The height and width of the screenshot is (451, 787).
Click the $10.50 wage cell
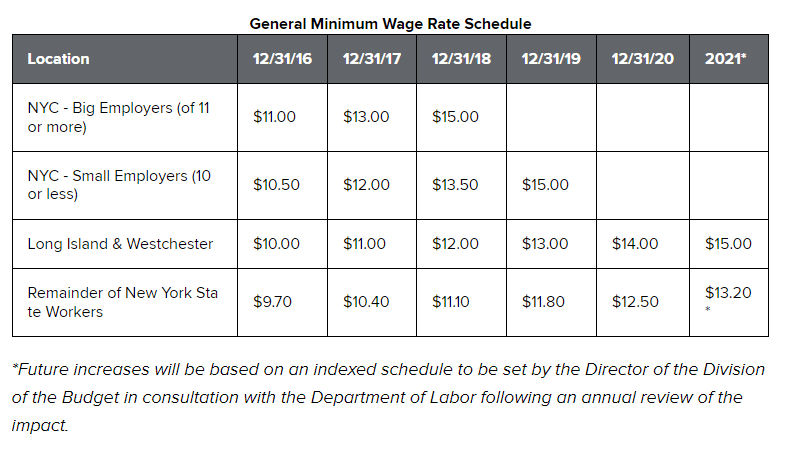tap(275, 185)
